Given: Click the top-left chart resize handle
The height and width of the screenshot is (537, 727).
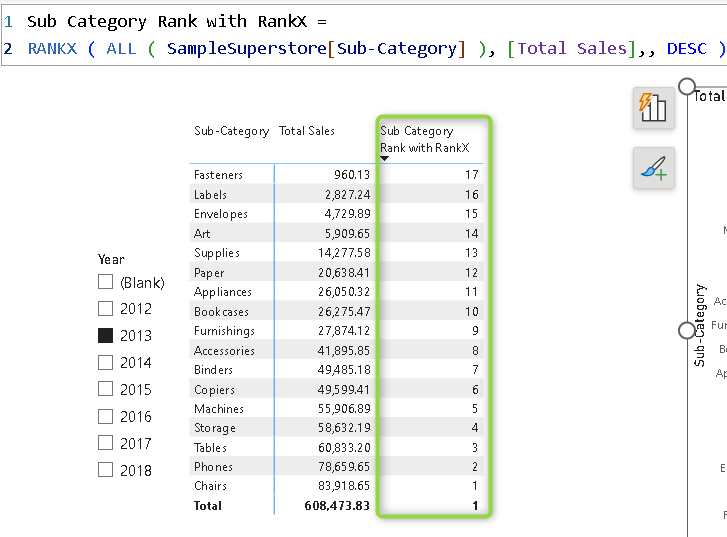Looking at the screenshot, I should [687, 87].
